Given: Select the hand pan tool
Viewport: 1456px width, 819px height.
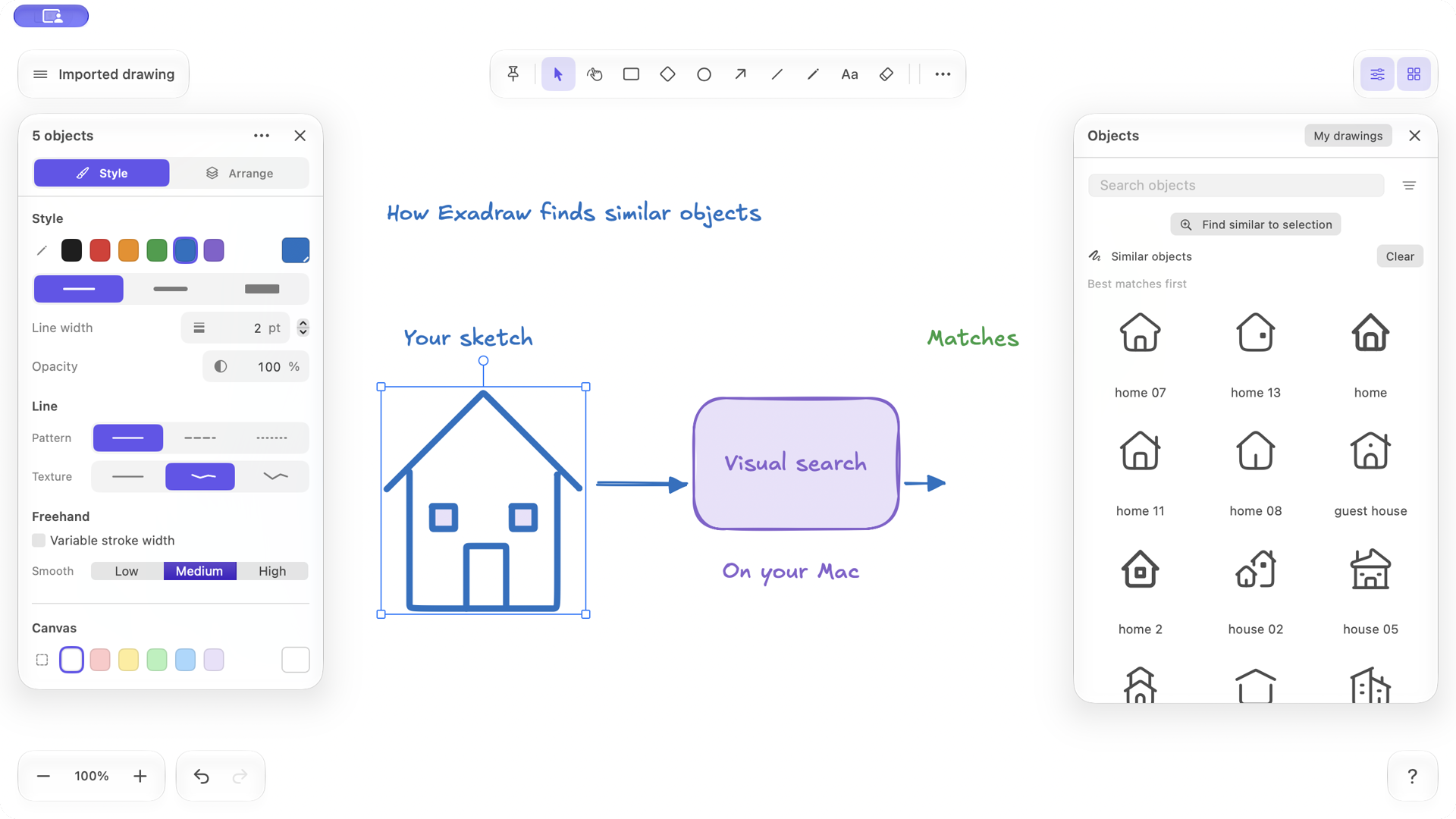Looking at the screenshot, I should pyautogui.click(x=595, y=74).
